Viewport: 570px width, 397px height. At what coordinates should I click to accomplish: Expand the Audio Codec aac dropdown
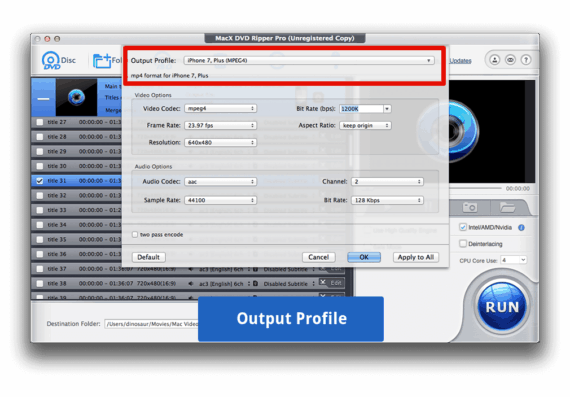221,181
